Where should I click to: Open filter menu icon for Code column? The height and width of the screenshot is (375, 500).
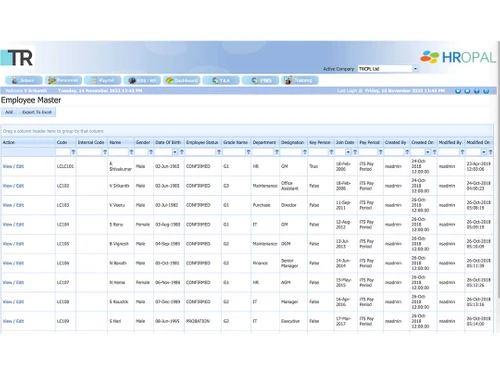click(73, 152)
